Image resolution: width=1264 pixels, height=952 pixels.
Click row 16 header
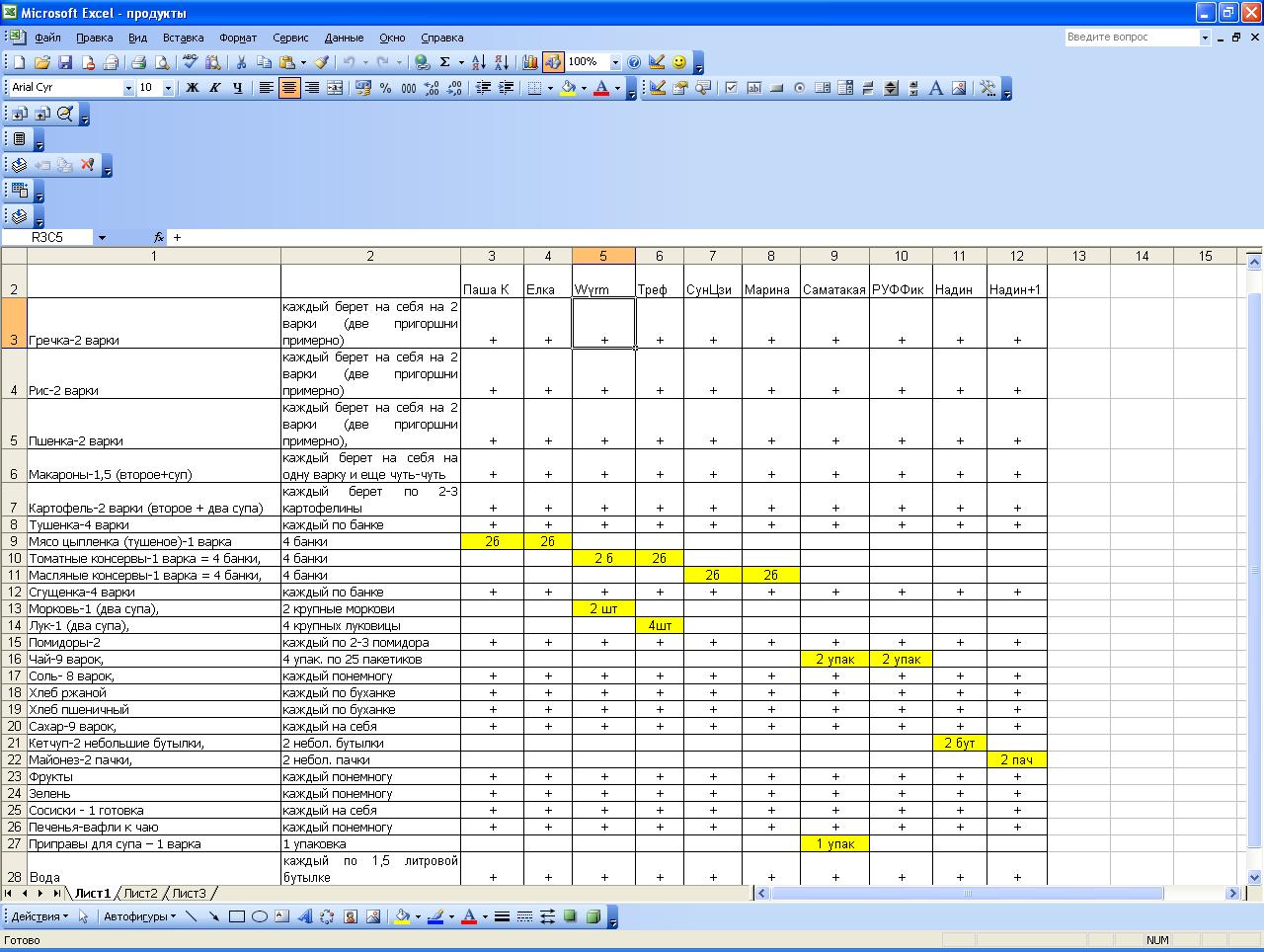(x=14, y=659)
